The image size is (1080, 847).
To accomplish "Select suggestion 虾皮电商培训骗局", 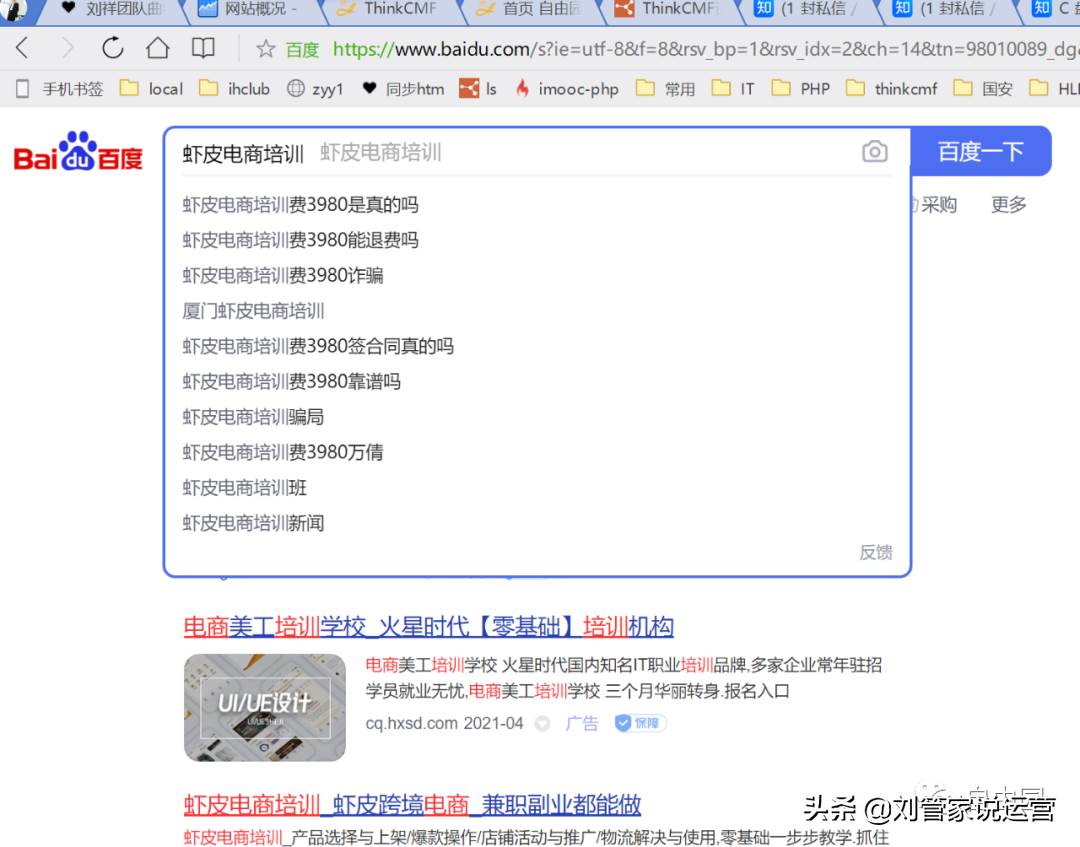I will point(253,417).
